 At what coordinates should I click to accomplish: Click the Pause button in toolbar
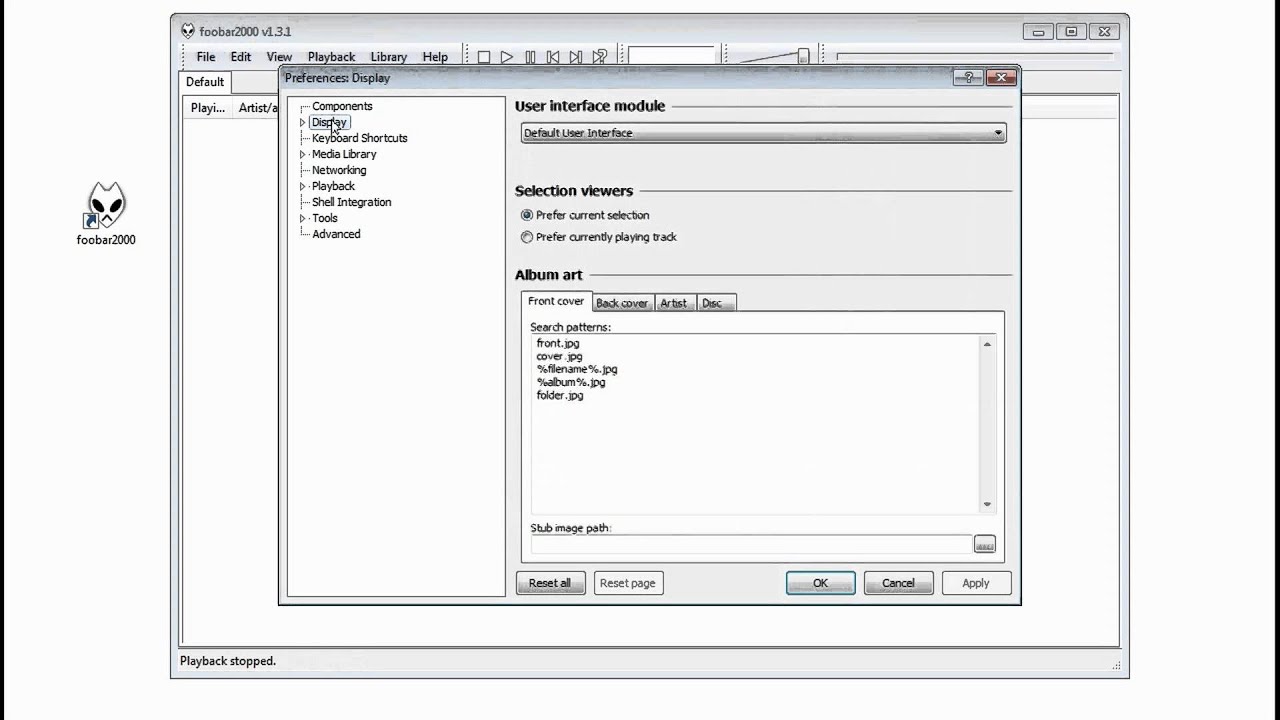(x=530, y=57)
